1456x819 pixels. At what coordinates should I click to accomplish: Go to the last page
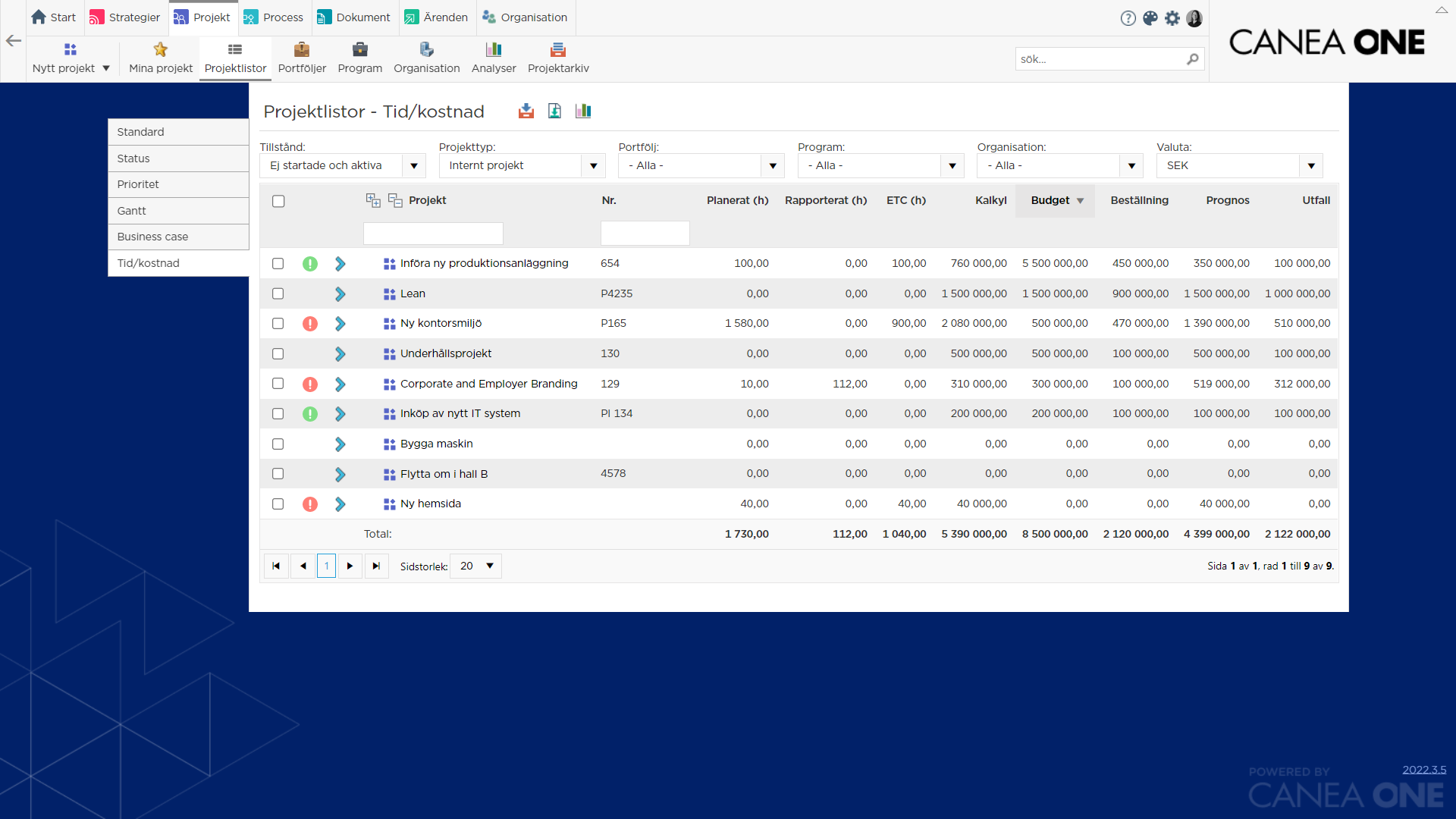[x=376, y=566]
